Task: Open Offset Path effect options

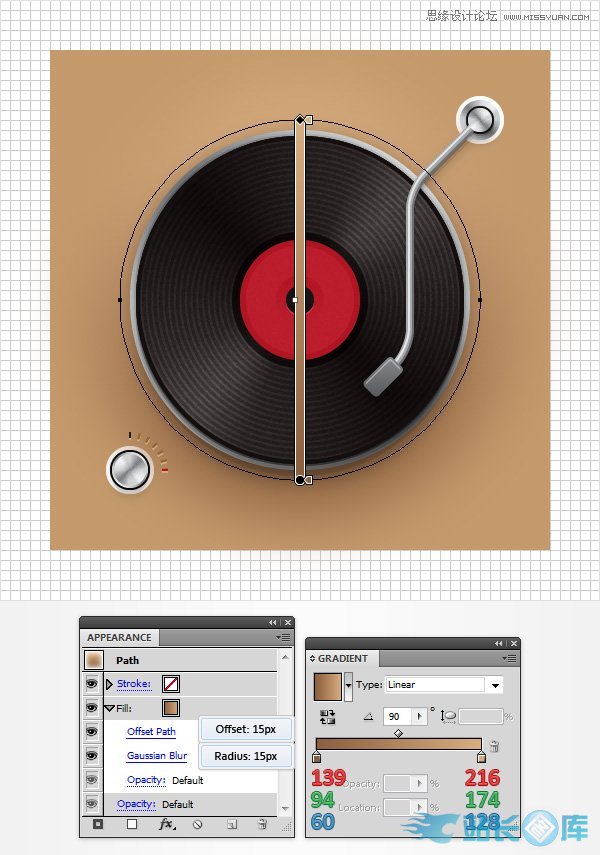Action: tap(151, 732)
